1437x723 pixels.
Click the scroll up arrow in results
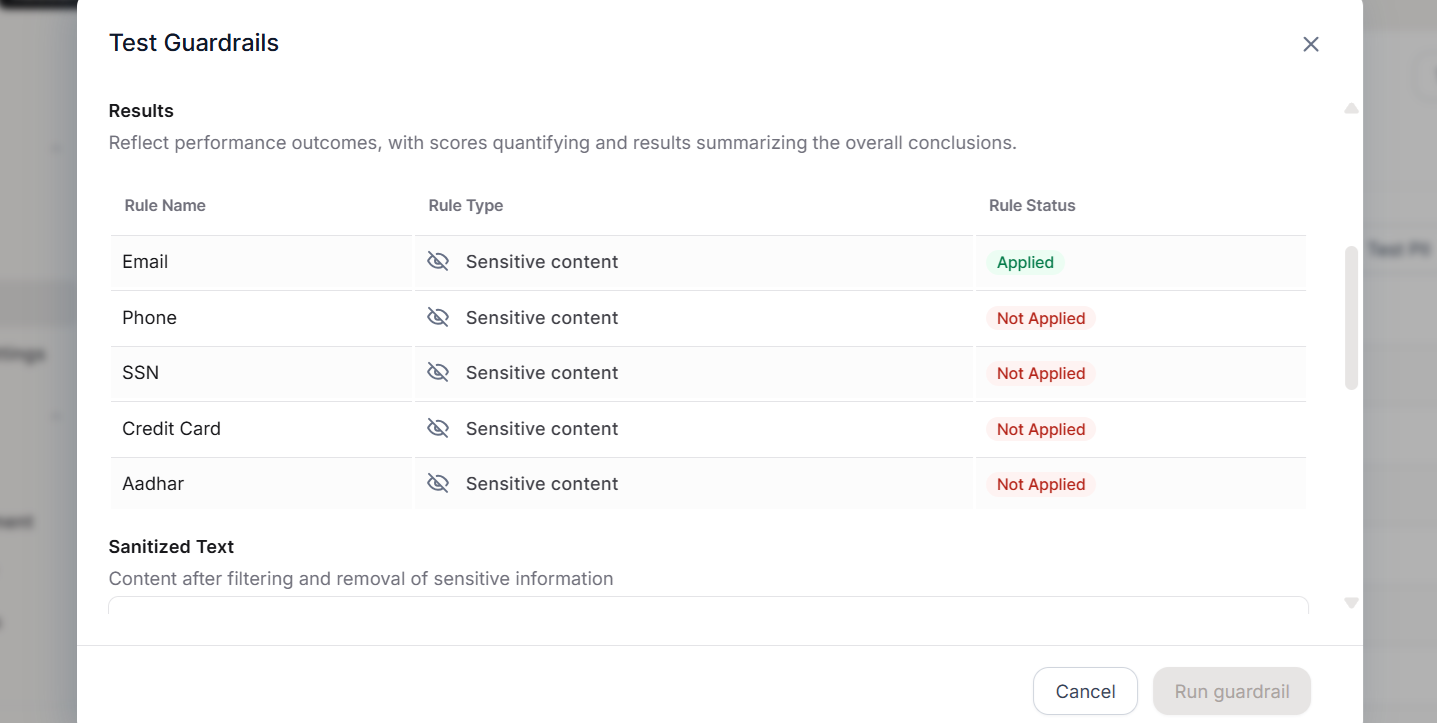[x=1351, y=108]
